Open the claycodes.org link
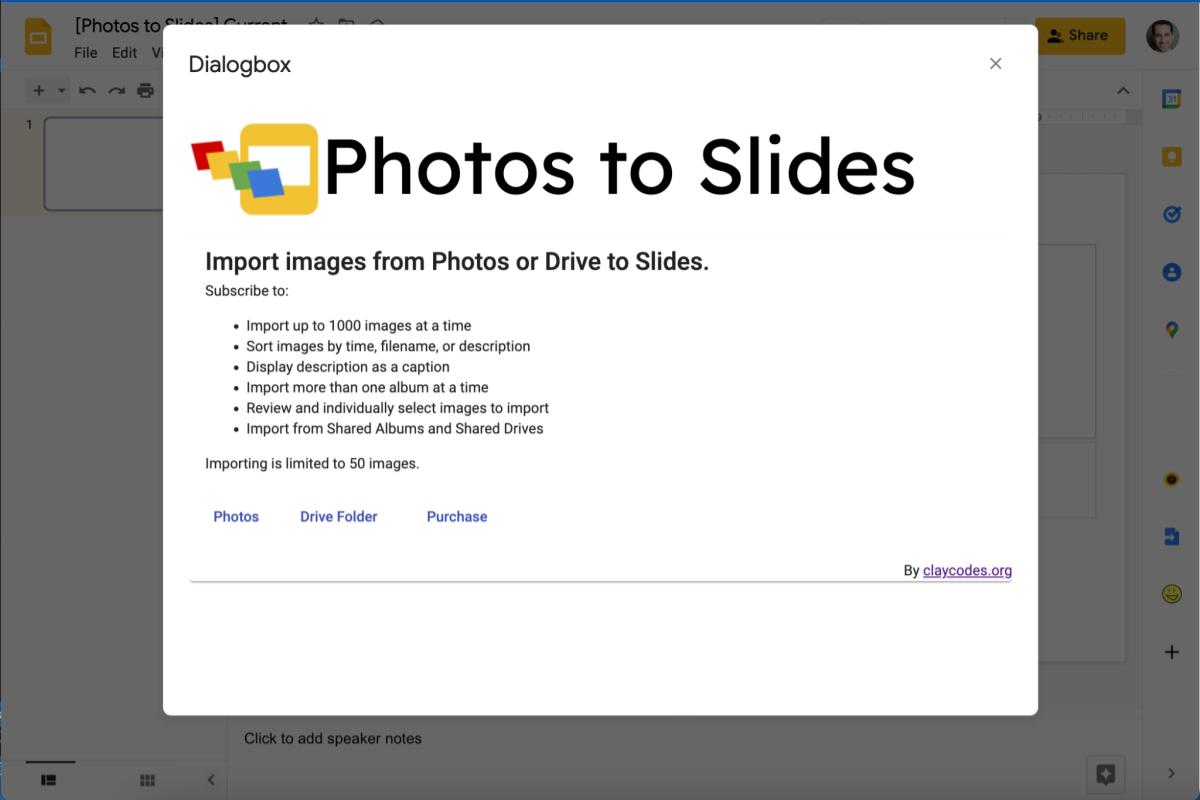This screenshot has height=800, width=1200. click(x=967, y=571)
